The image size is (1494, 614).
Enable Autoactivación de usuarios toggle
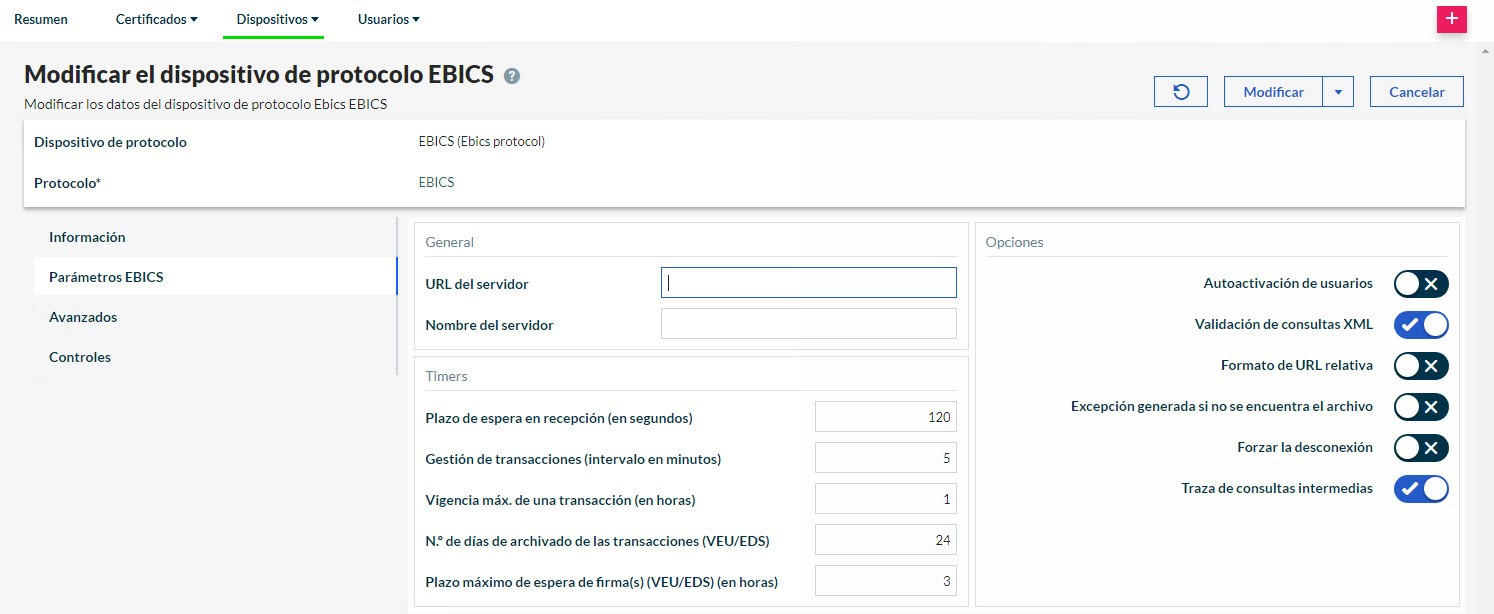(x=1421, y=284)
